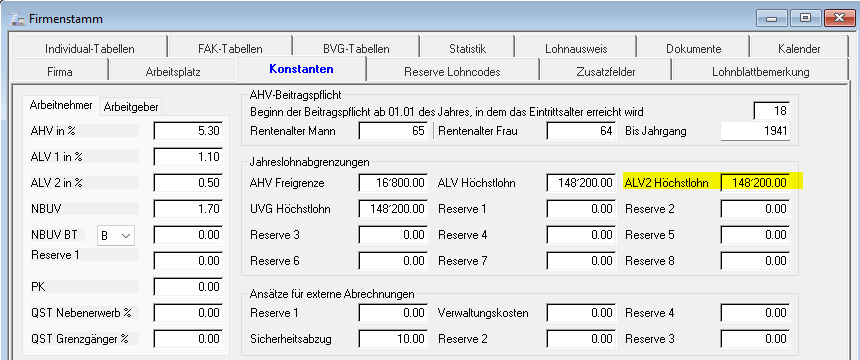Minimize the Firmenstamm window
Screen dimensions: 860x360
point(773,18)
